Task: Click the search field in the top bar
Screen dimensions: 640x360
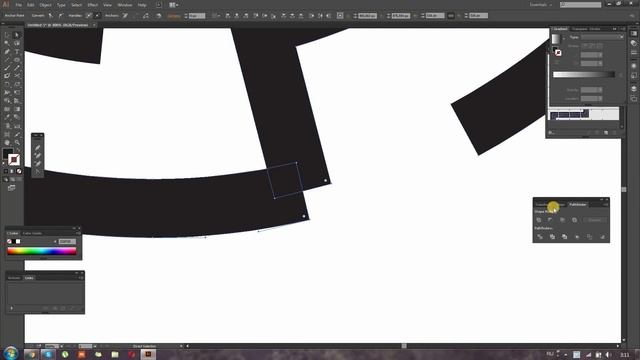Action: pyautogui.click(x=581, y=5)
